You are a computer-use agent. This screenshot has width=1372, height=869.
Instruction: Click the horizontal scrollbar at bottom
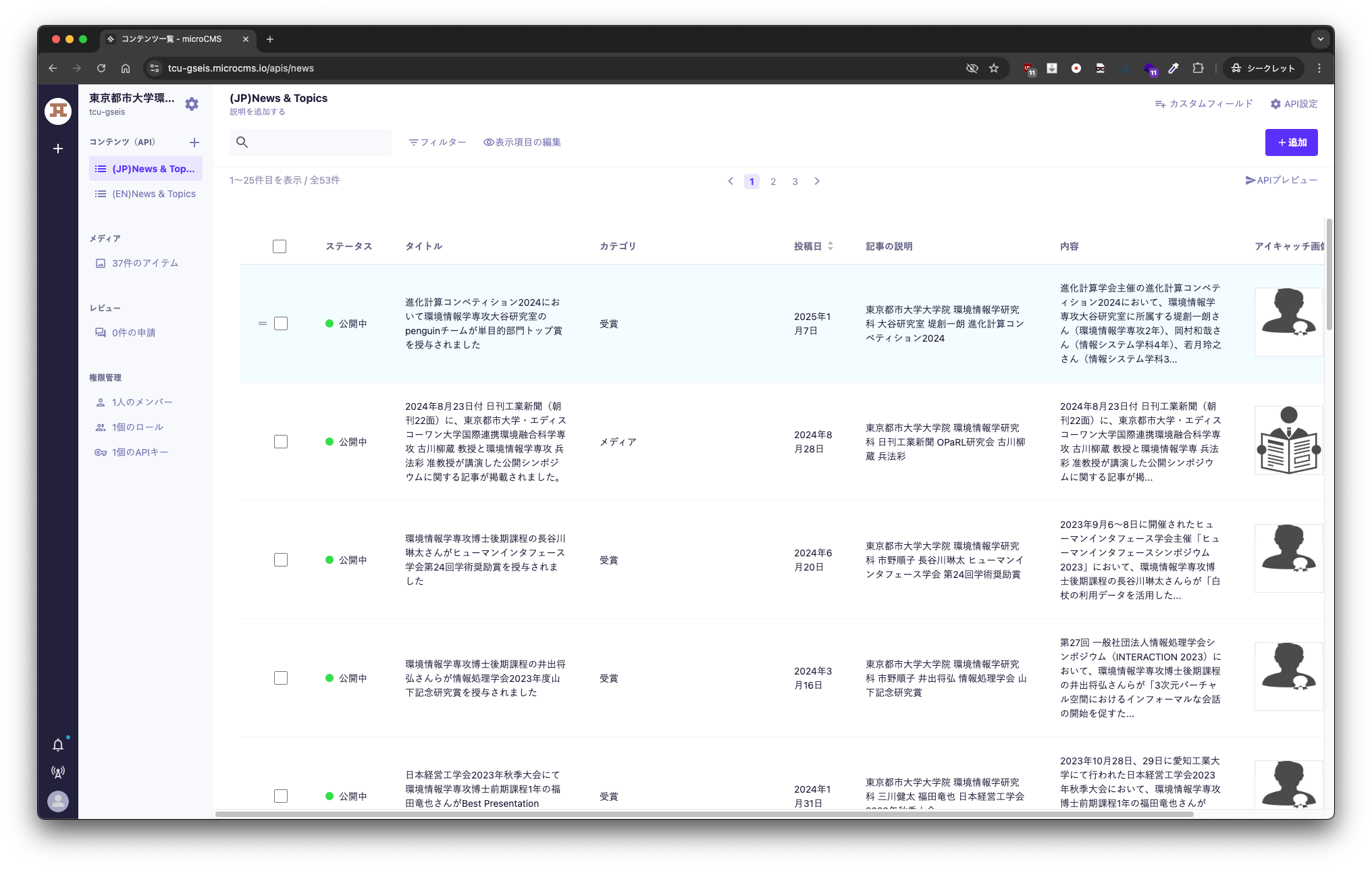[704, 814]
